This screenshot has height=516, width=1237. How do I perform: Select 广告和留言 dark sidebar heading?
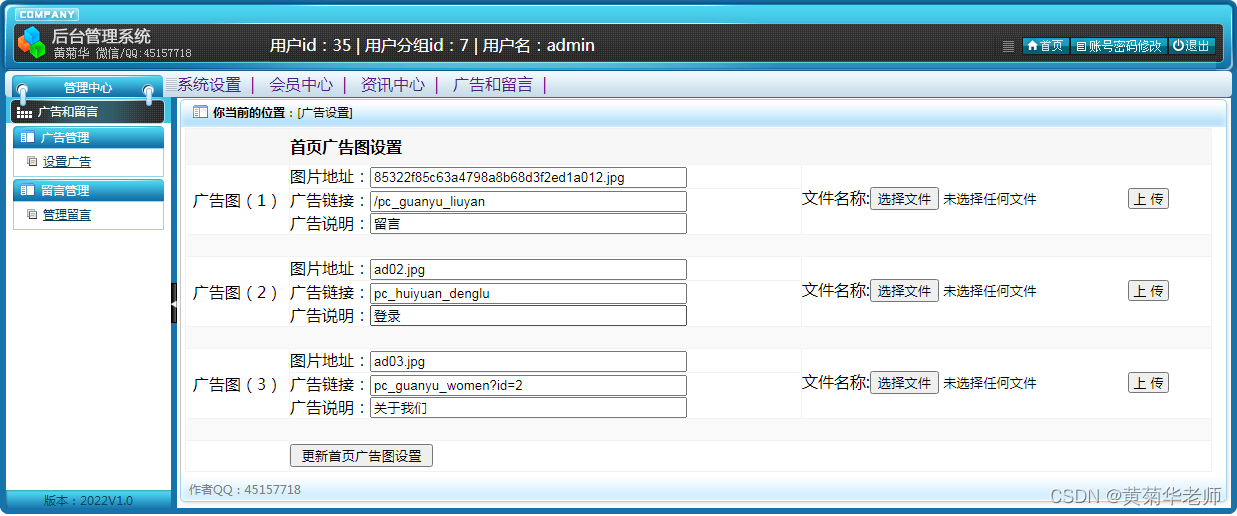click(87, 112)
